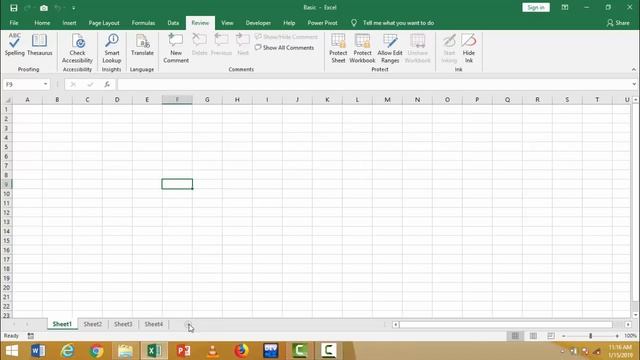
Task: Select the Sheet4 tab
Action: (153, 324)
